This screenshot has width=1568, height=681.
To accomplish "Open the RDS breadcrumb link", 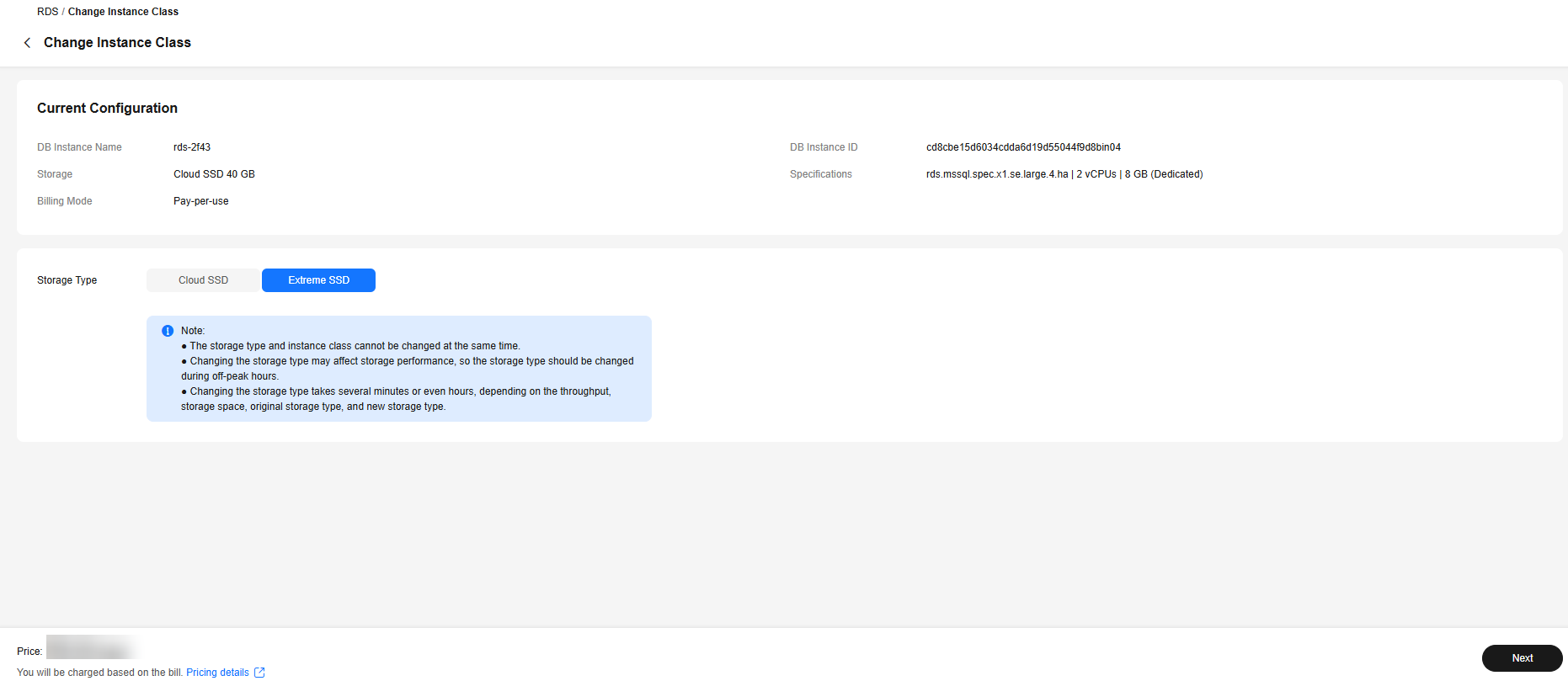I will [47, 12].
